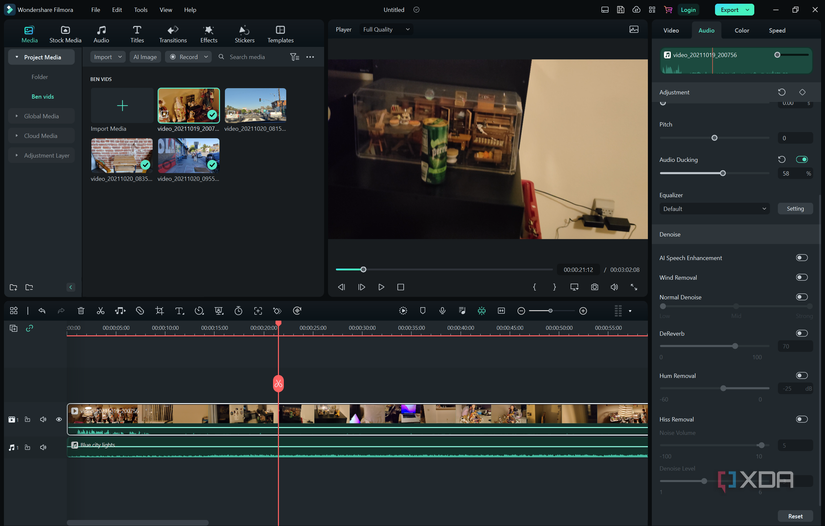Click the Search media field
This screenshot has height=526, width=825.
247,57
